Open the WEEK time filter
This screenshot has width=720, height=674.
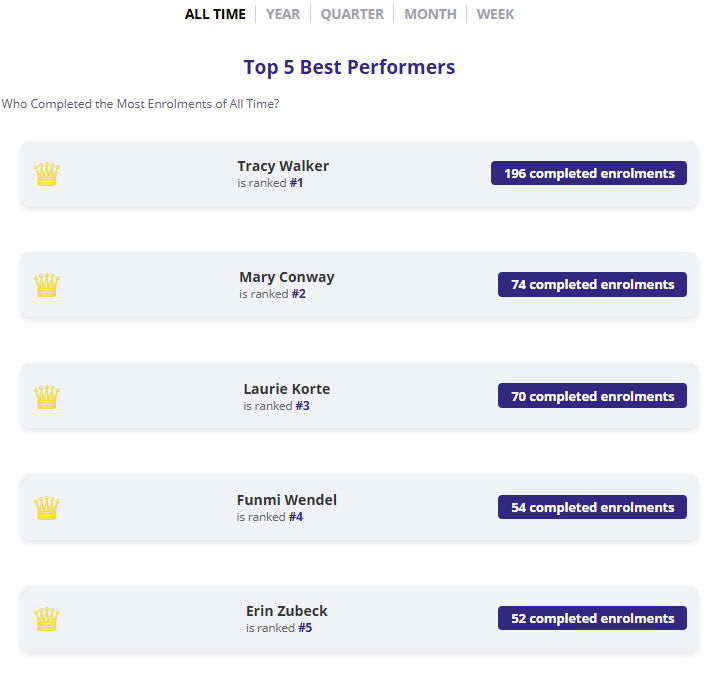click(495, 14)
